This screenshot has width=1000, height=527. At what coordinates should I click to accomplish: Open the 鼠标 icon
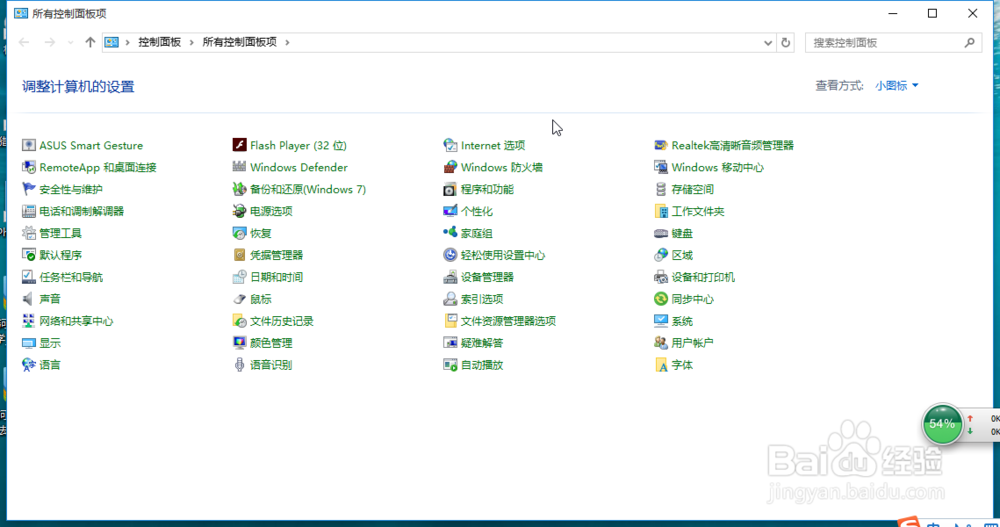click(239, 299)
